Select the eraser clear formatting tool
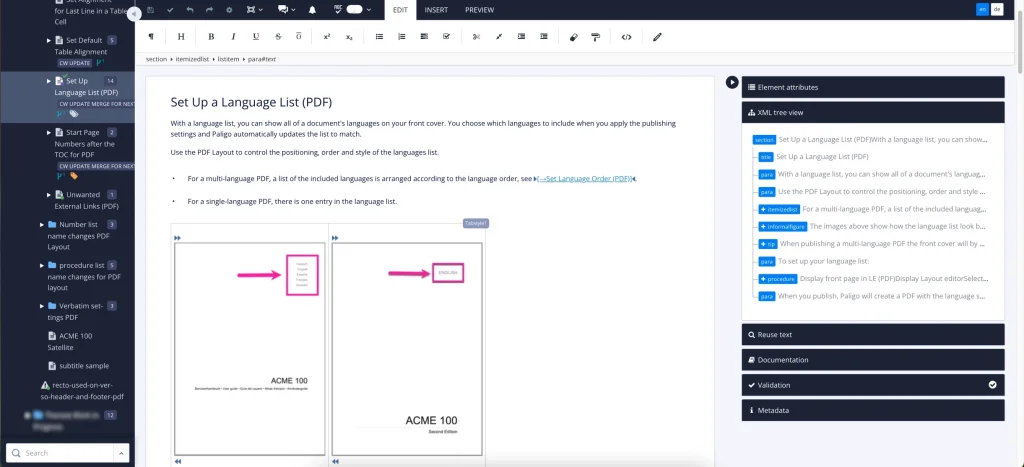This screenshot has width=1024, height=467. (x=573, y=36)
